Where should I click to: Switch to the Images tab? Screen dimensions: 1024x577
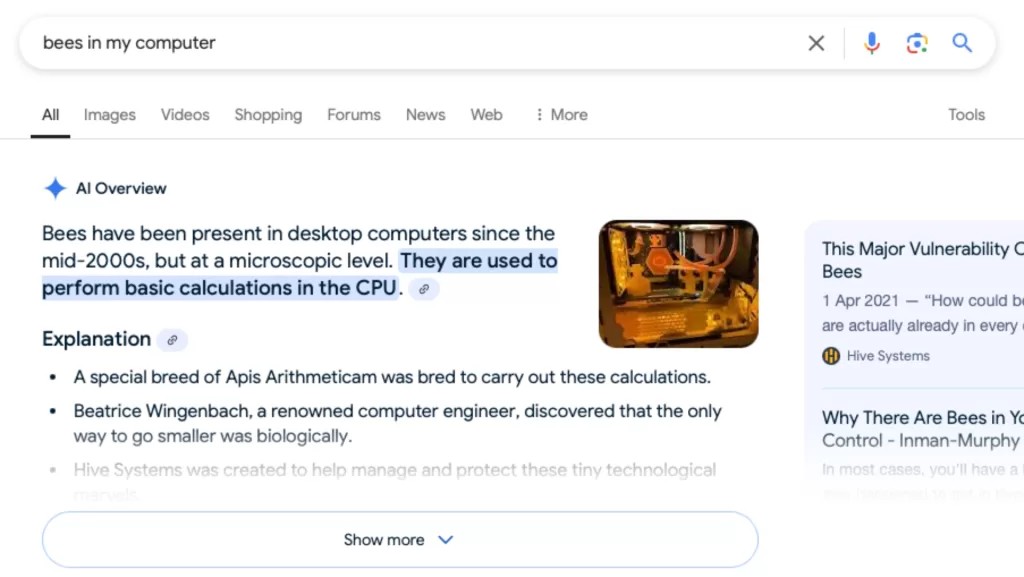(x=109, y=115)
